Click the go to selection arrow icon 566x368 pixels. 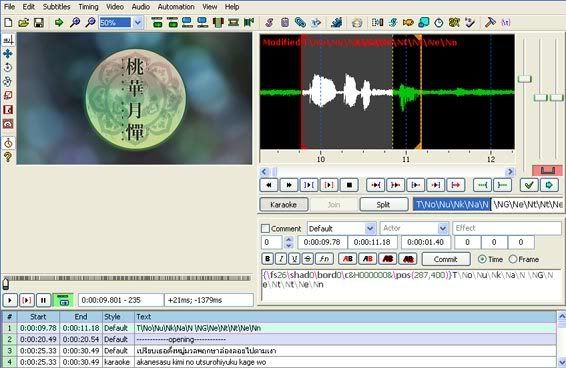coord(549,185)
